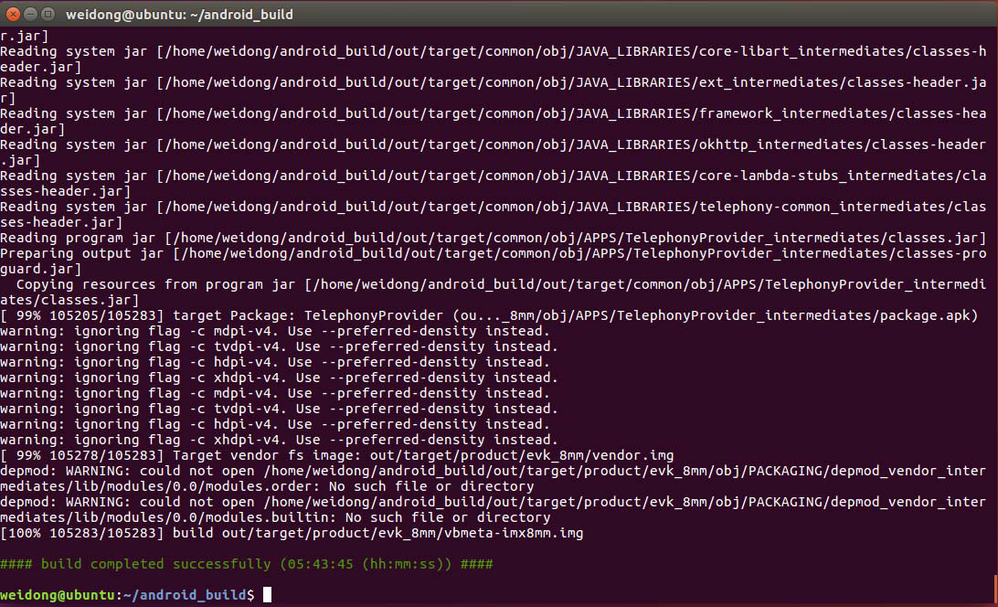The height and width of the screenshot is (607, 998).
Task: Click the target Package TelephonyProvider line
Action: [x=489, y=316]
